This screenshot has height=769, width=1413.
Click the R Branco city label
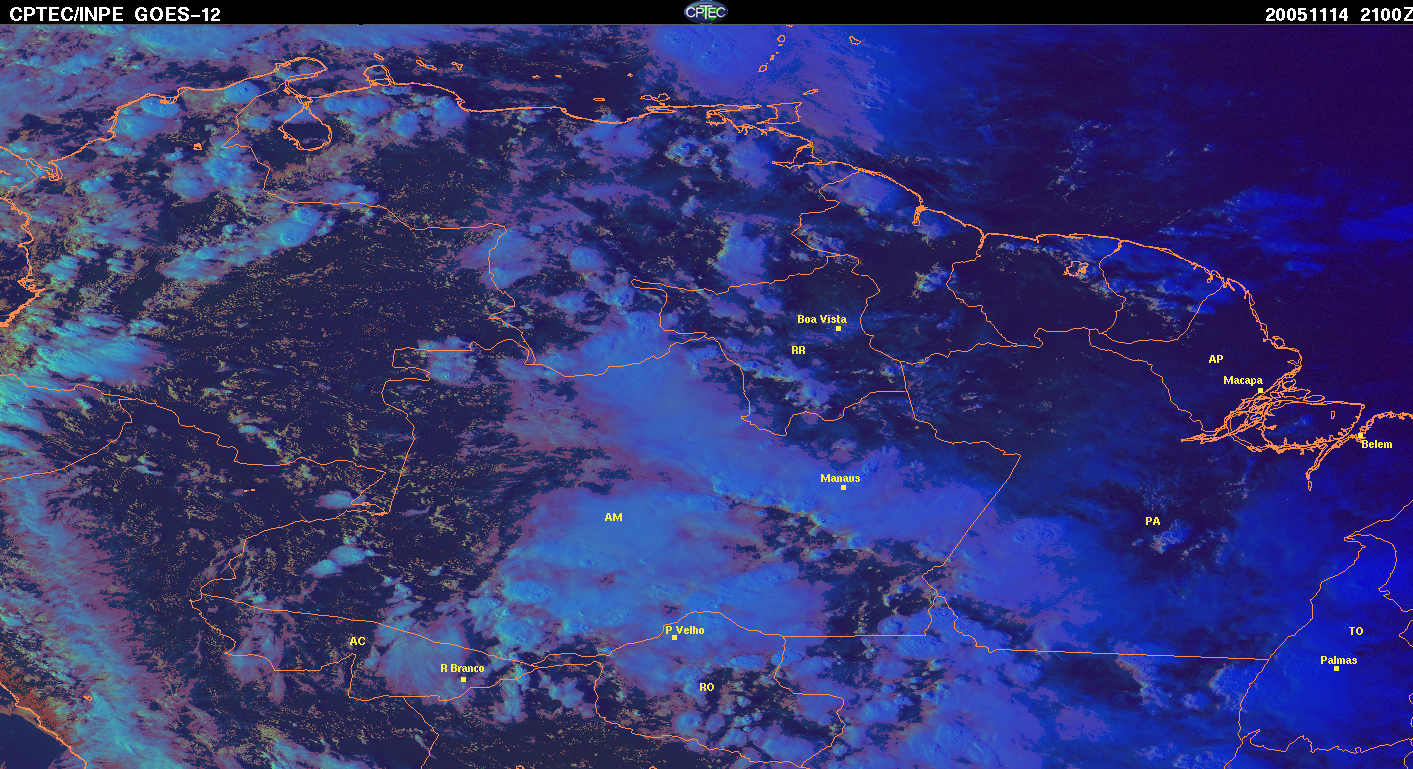[462, 668]
